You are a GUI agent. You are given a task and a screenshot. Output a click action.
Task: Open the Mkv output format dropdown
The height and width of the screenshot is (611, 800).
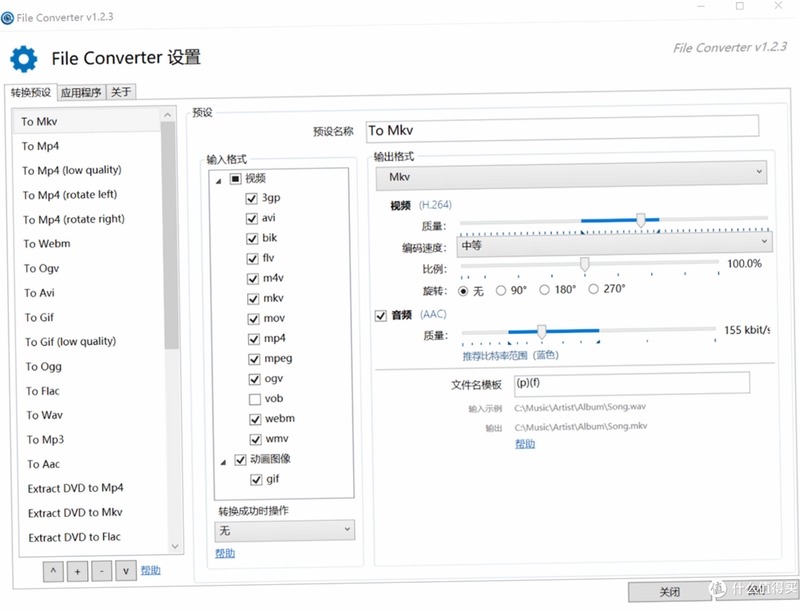(x=571, y=176)
